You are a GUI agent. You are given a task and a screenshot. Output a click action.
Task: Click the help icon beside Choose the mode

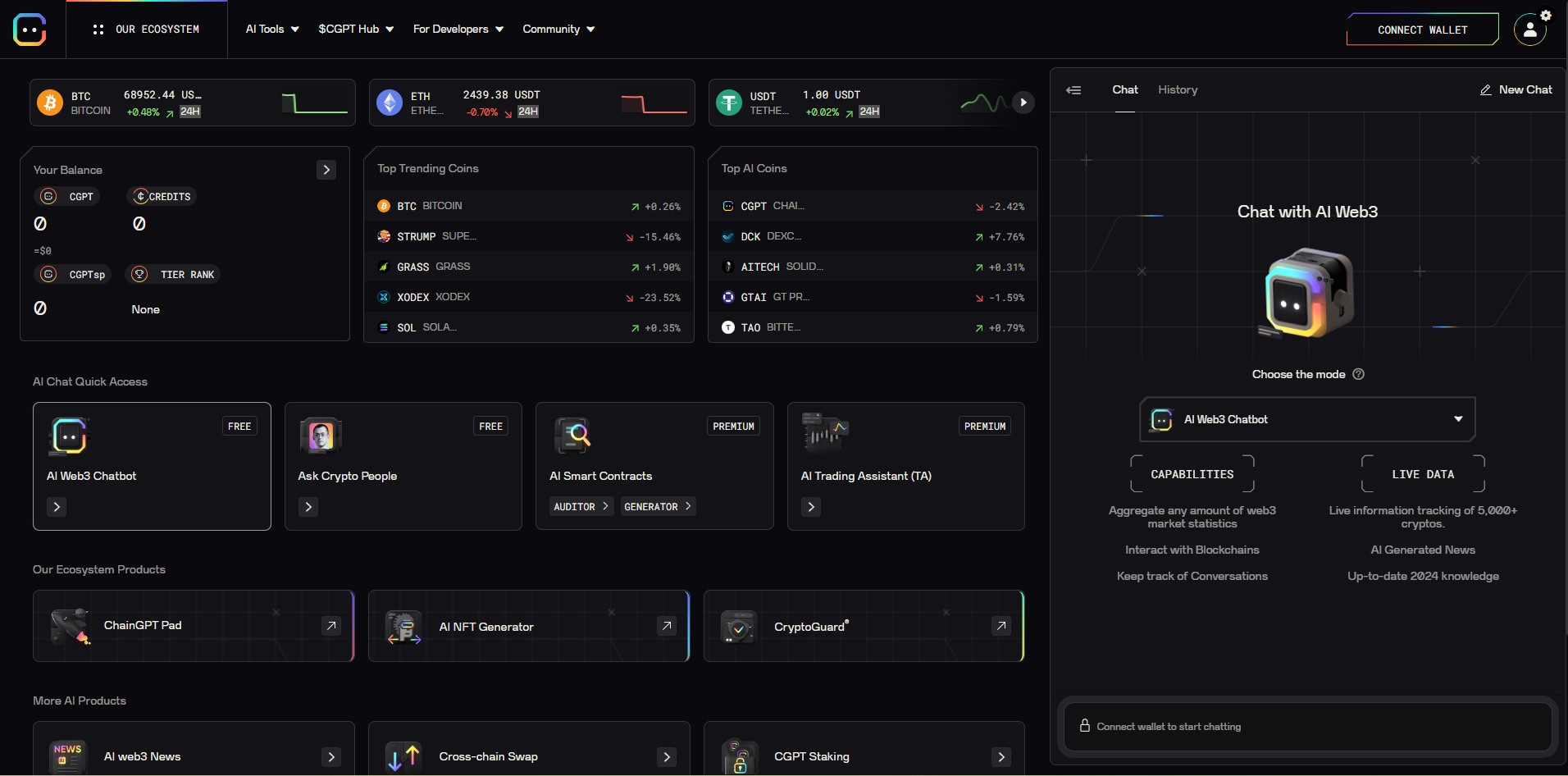(x=1358, y=374)
